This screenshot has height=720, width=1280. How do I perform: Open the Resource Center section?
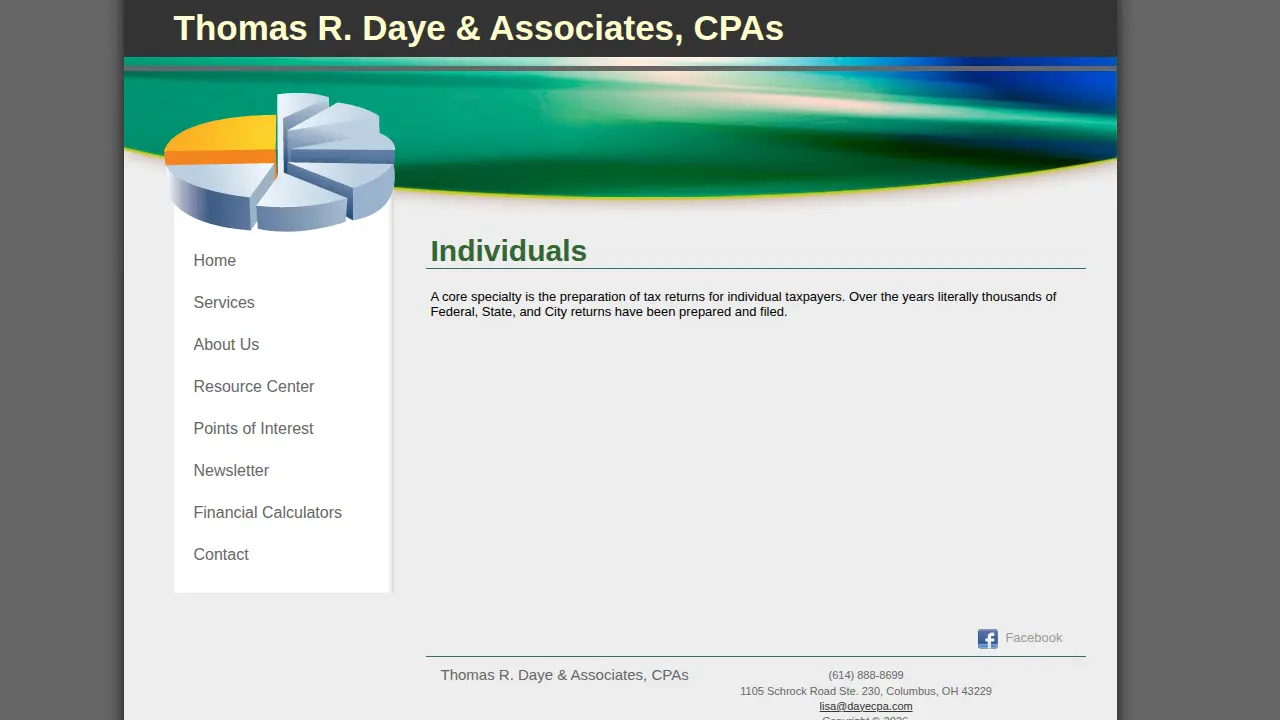click(x=254, y=386)
